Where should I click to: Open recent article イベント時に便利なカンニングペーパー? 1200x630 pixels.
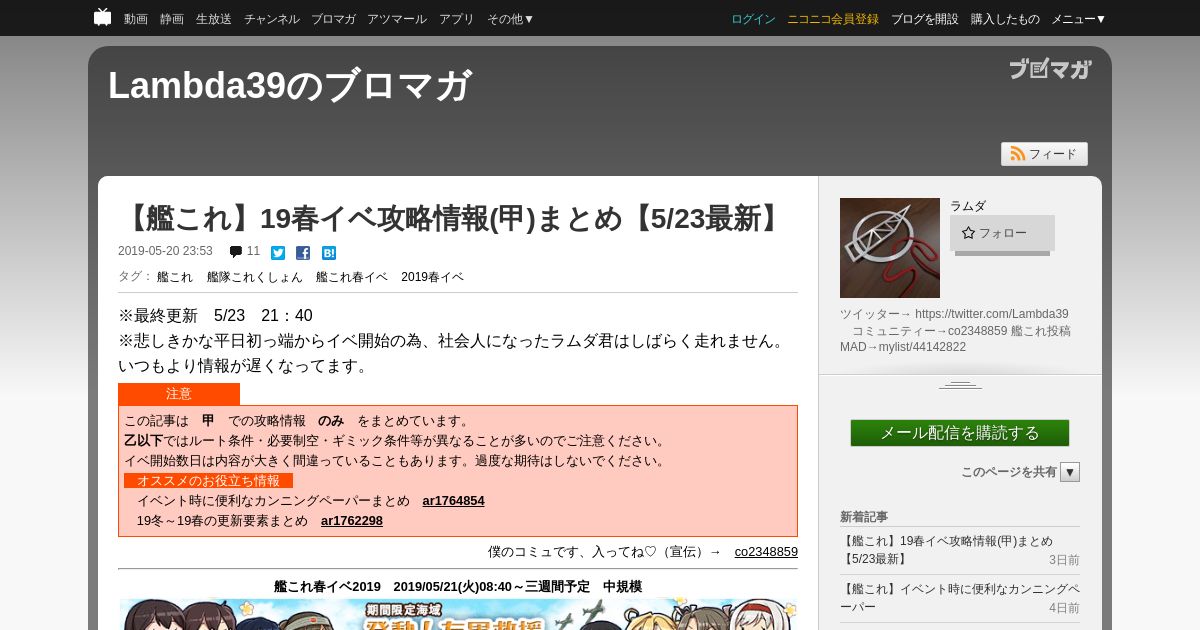960,598
